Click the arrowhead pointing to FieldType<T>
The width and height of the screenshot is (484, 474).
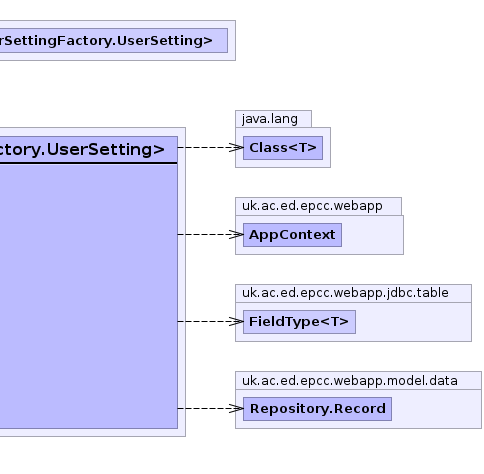[x=236, y=322]
